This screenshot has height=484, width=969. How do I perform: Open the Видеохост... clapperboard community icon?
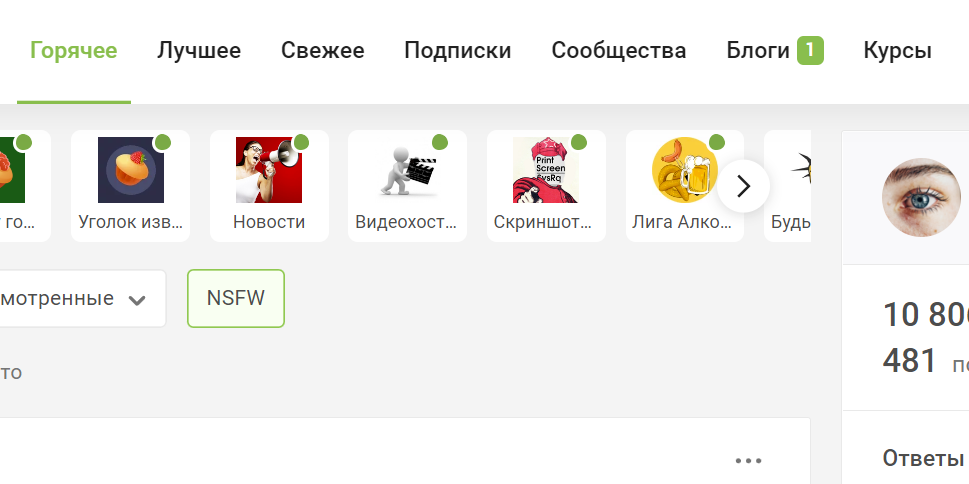[x=407, y=170]
